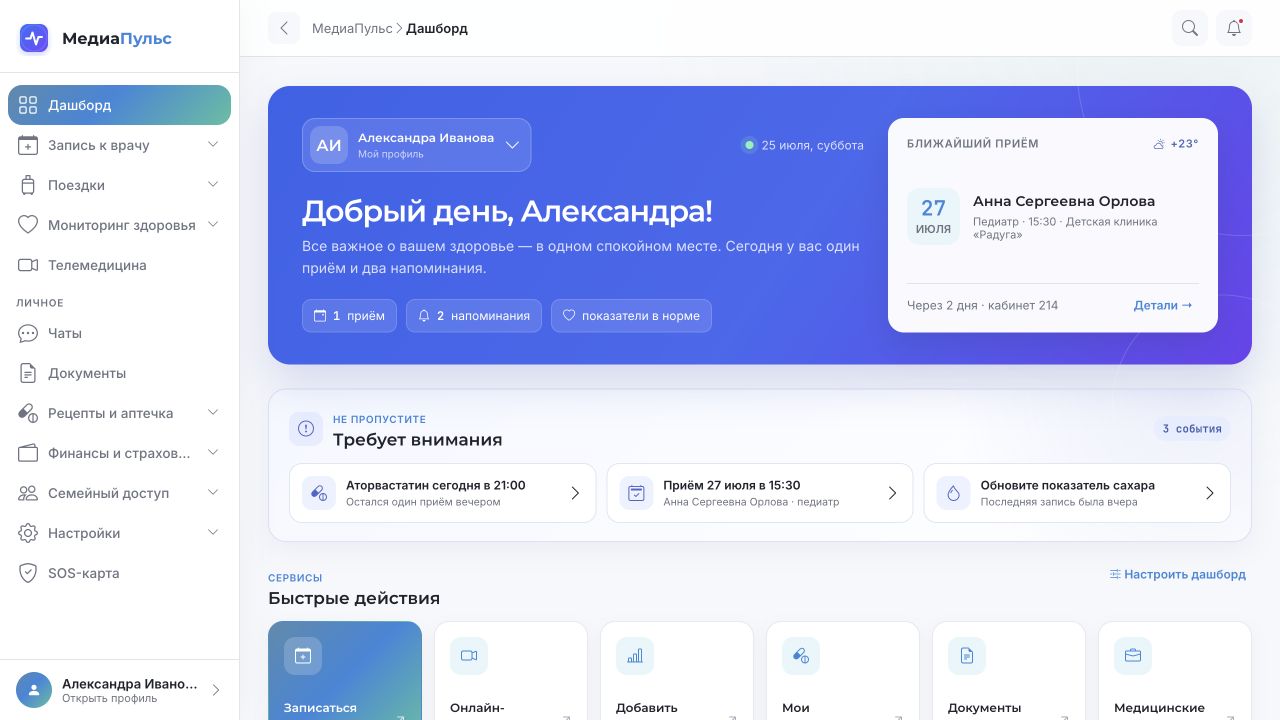Go back using the left arrow button
This screenshot has height=720, width=1280.
(284, 28)
